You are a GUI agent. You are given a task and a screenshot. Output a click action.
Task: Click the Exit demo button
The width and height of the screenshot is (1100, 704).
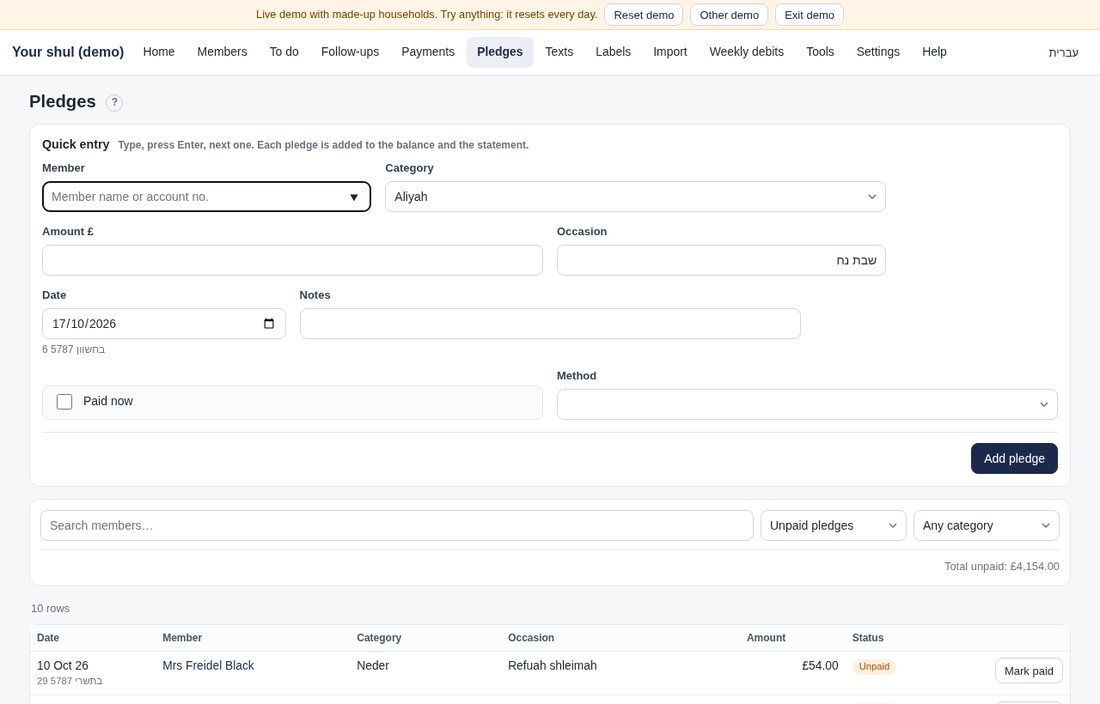(809, 15)
